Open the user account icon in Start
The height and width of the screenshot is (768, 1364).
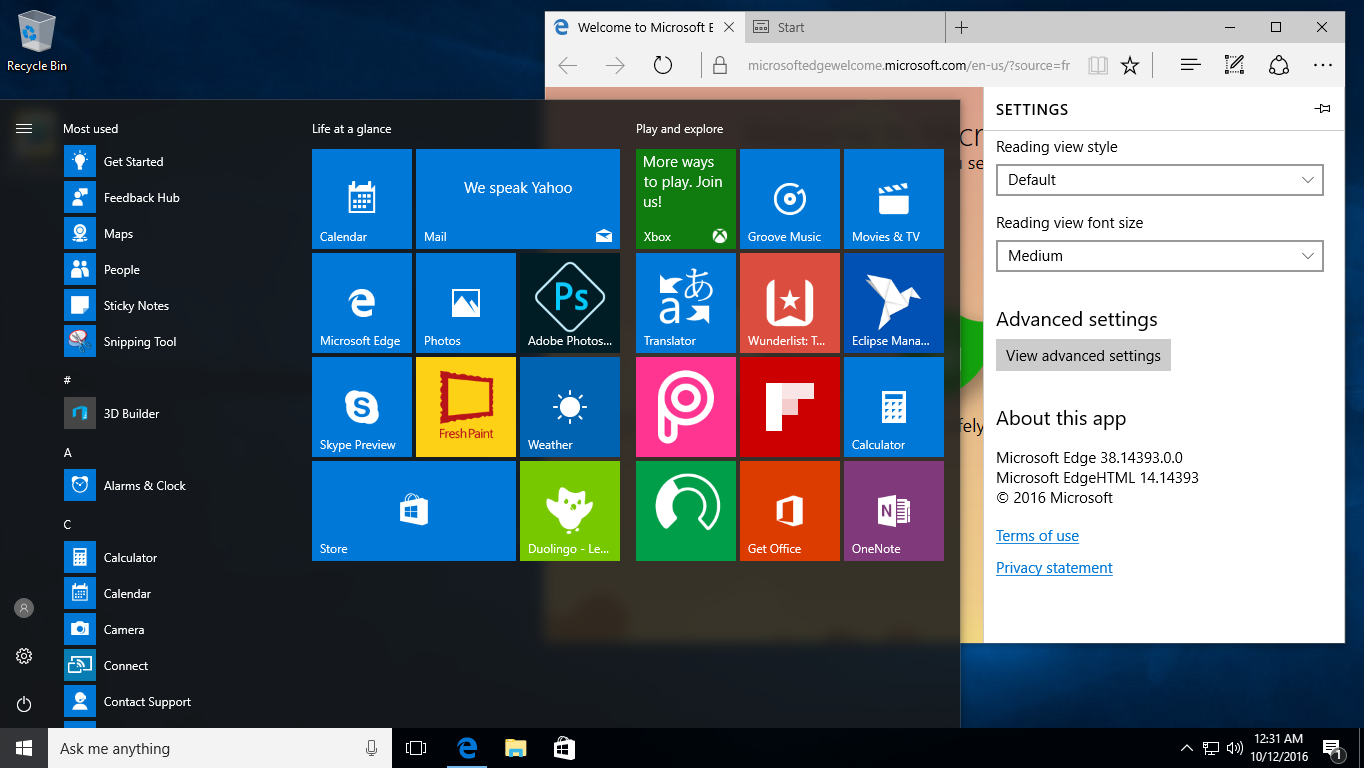click(24, 608)
